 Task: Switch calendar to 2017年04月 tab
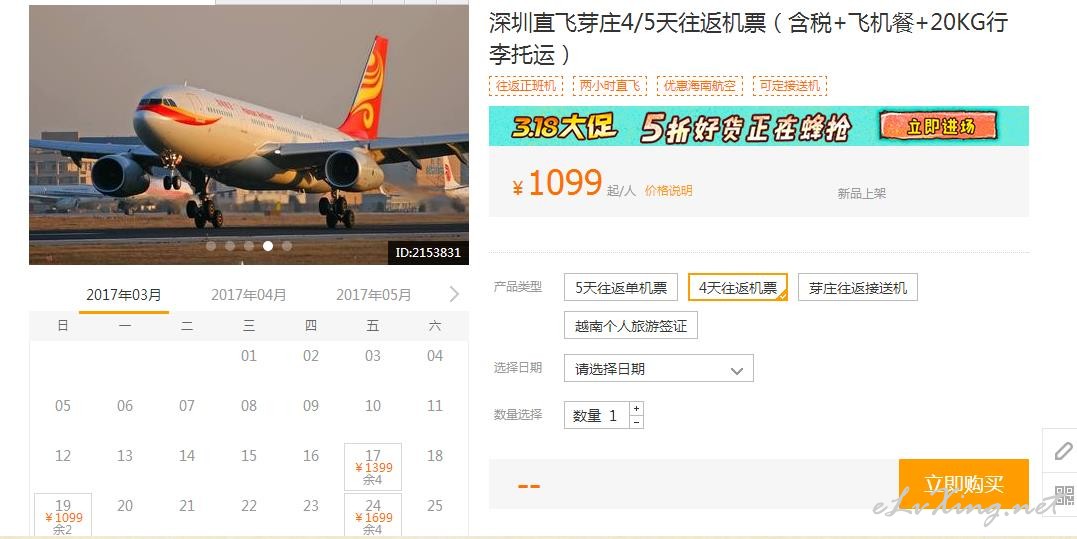(249, 295)
